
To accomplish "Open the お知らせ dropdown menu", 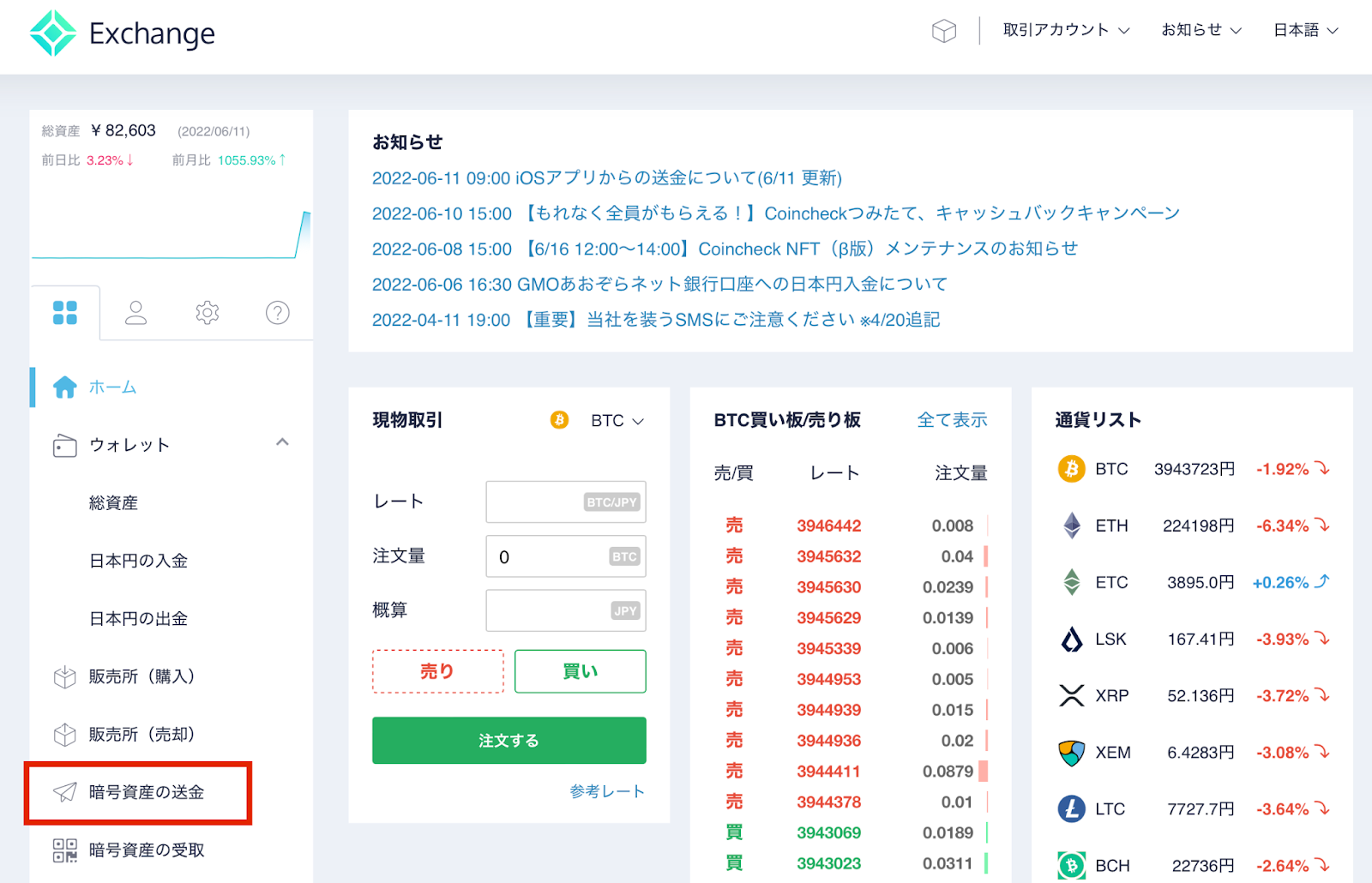I will 1201,30.
